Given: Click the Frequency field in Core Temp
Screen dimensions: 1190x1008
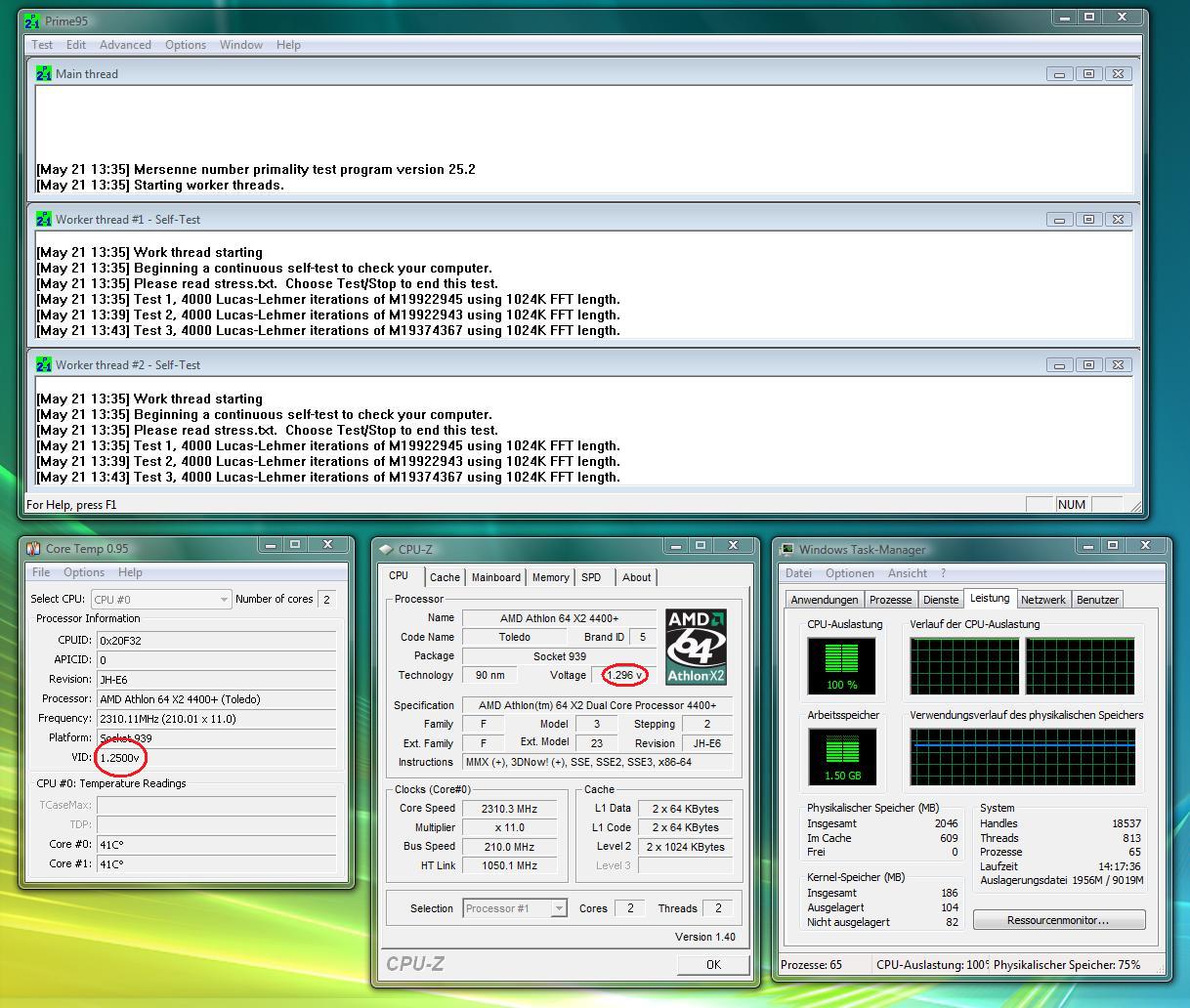Looking at the screenshot, I should click(x=216, y=719).
